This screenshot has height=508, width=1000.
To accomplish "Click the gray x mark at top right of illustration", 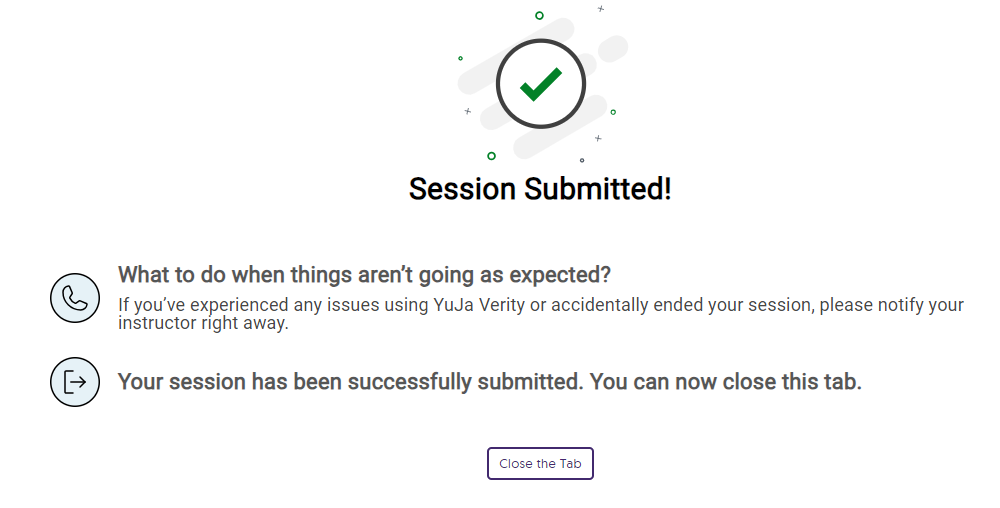I will click(601, 9).
